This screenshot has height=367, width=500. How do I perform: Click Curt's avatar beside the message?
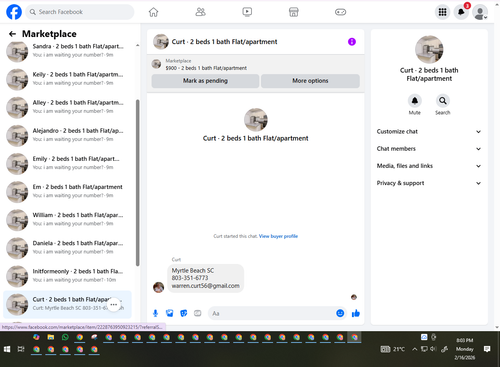(159, 287)
